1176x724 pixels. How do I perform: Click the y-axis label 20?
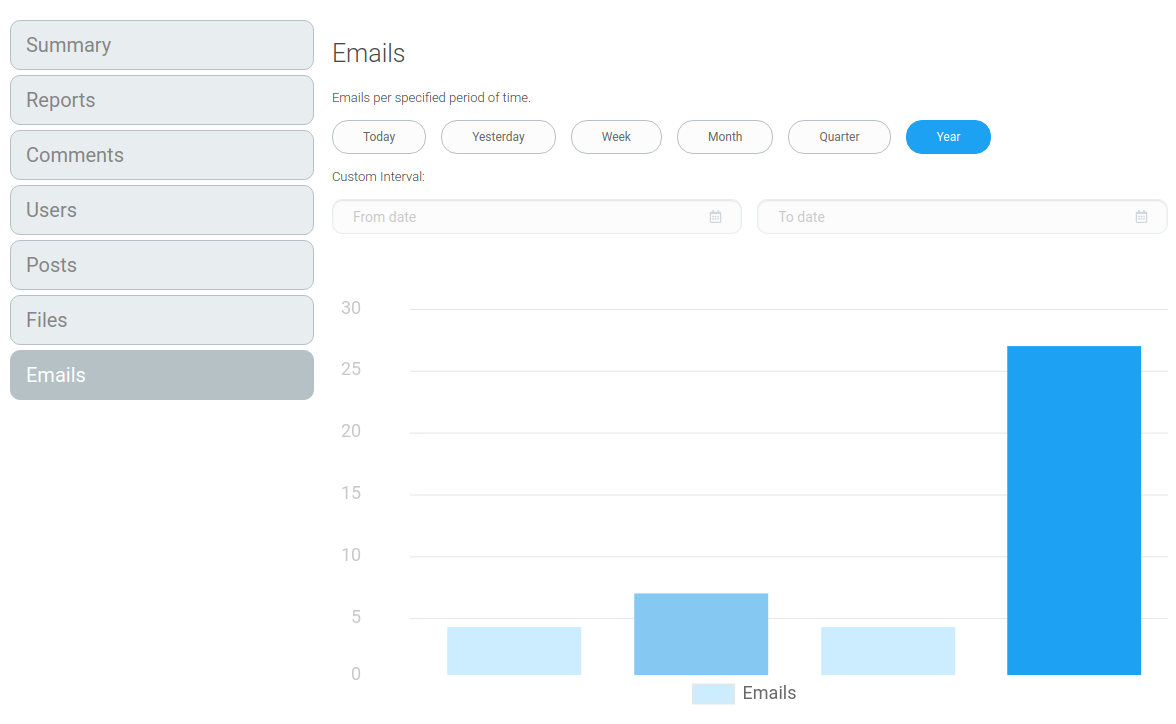click(x=351, y=431)
